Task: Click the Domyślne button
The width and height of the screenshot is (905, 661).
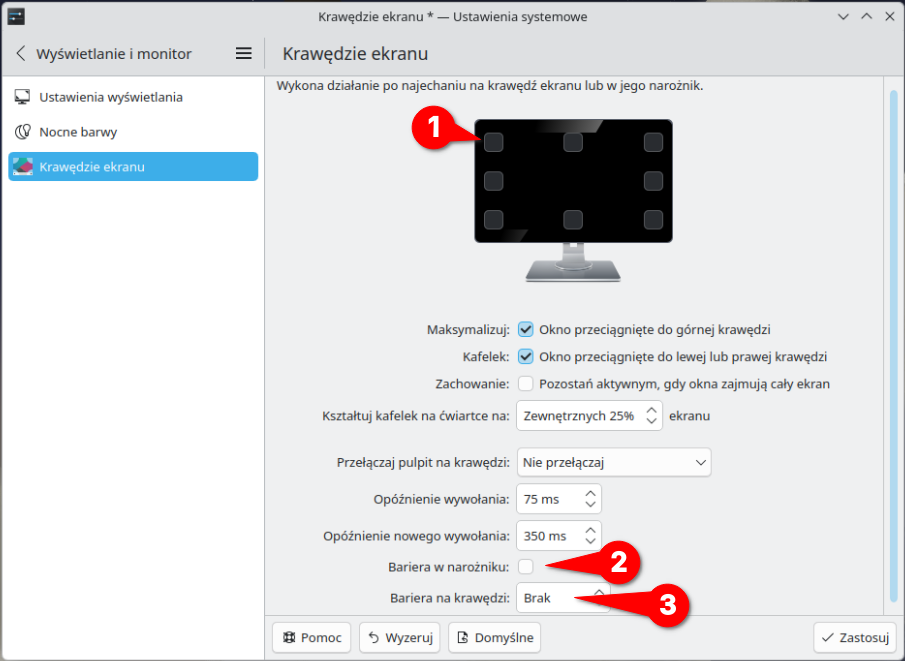Action: tap(493, 637)
